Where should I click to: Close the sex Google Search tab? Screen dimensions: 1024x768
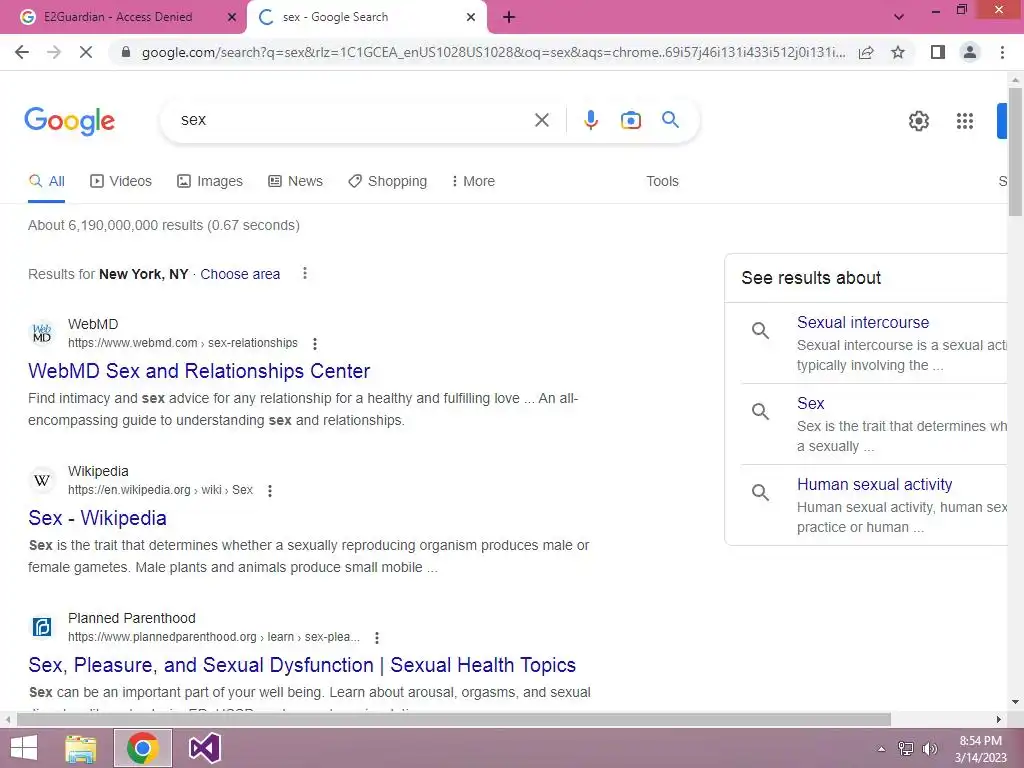[471, 17]
